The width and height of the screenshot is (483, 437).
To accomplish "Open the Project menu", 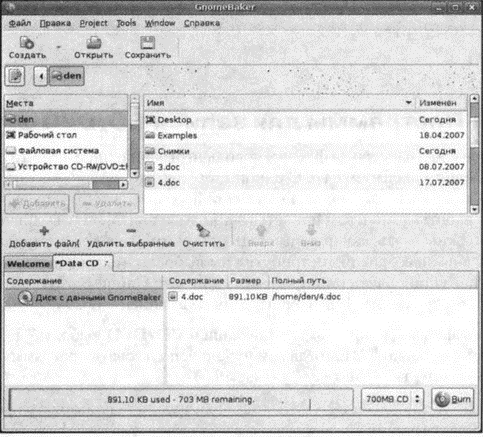I will (x=94, y=23).
